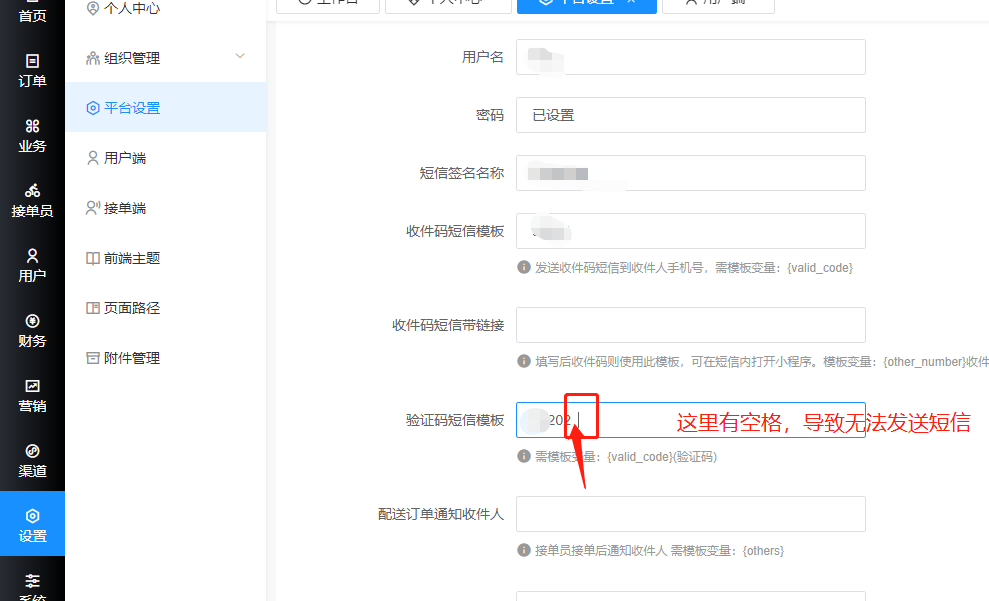Focus the 短信签名名称 input field
The width and height of the screenshot is (989, 601).
(691, 173)
